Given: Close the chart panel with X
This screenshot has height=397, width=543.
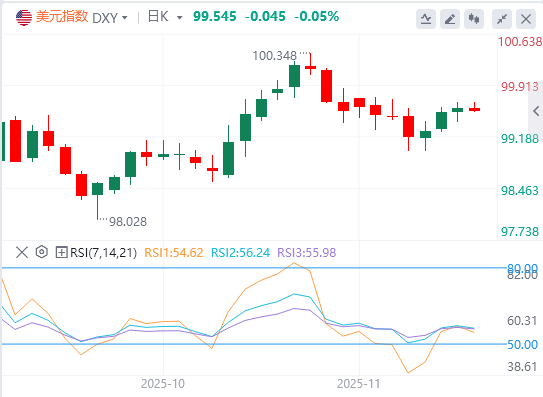Looking at the screenshot, I should coord(526,19).
